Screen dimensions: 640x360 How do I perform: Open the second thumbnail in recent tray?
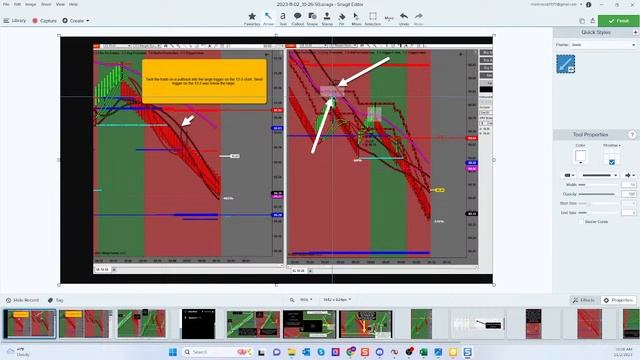pos(85,324)
